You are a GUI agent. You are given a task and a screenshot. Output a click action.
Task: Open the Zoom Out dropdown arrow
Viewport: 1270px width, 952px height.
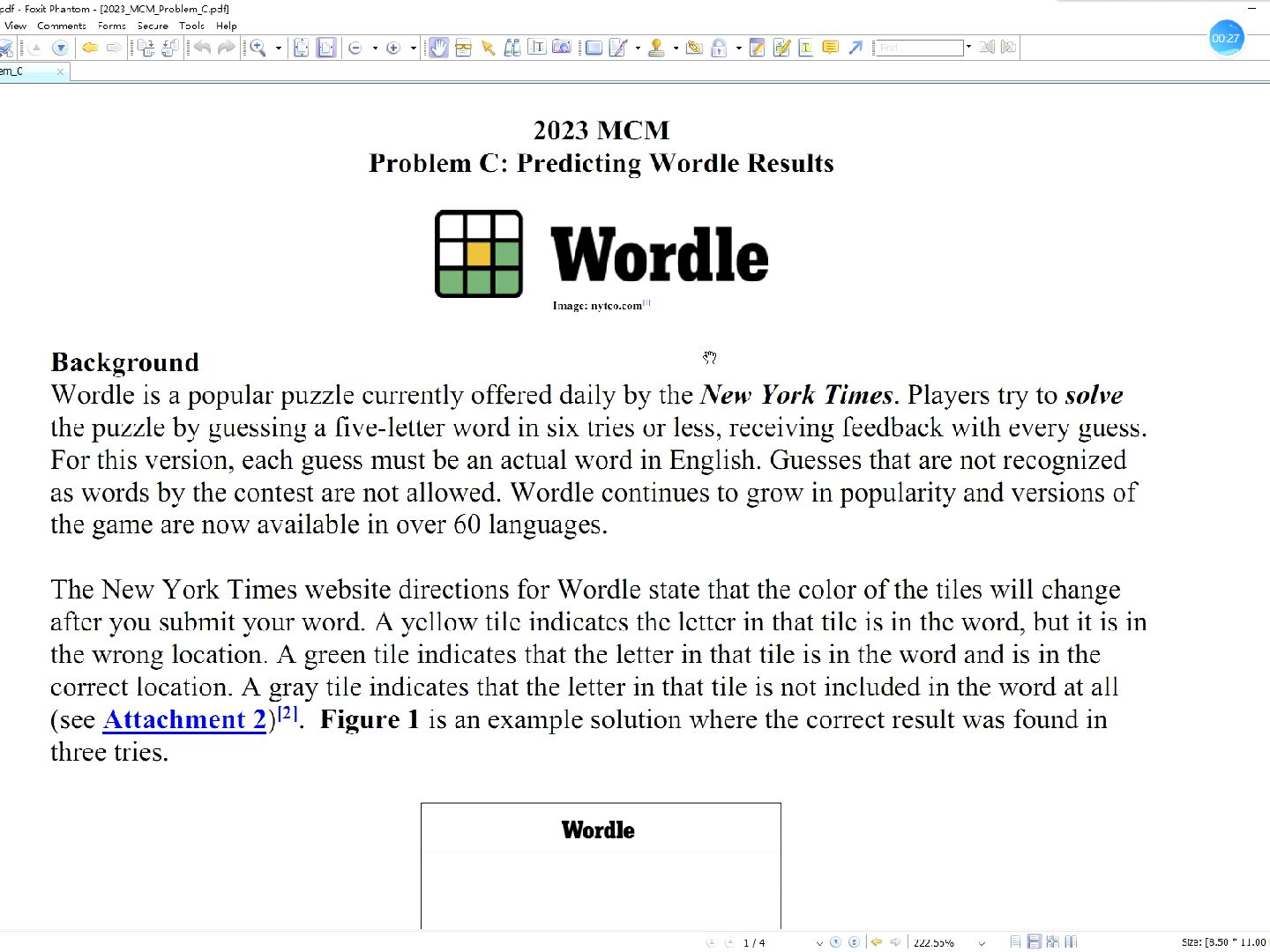375,48
